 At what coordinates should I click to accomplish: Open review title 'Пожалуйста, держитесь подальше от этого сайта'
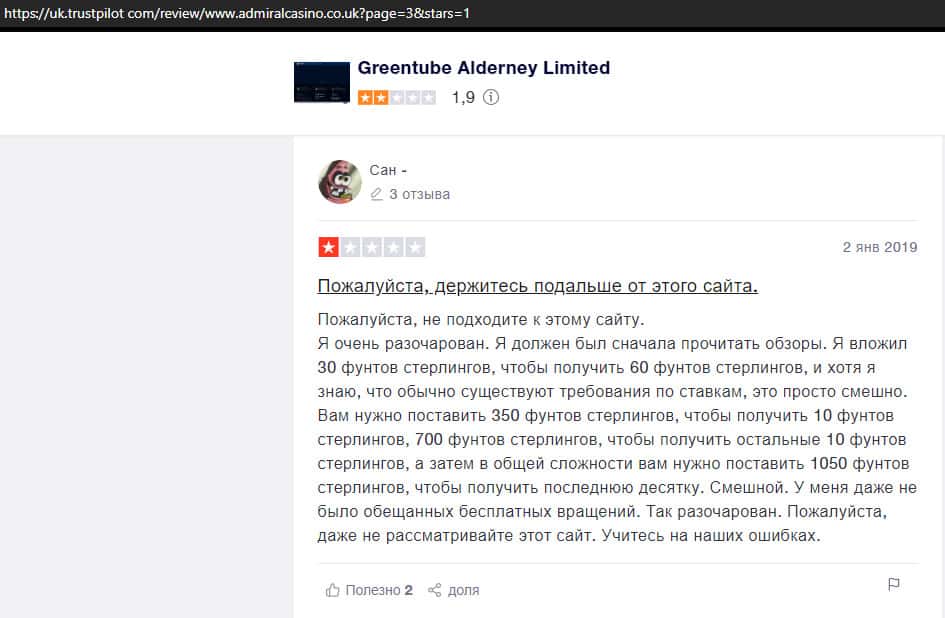(538, 285)
